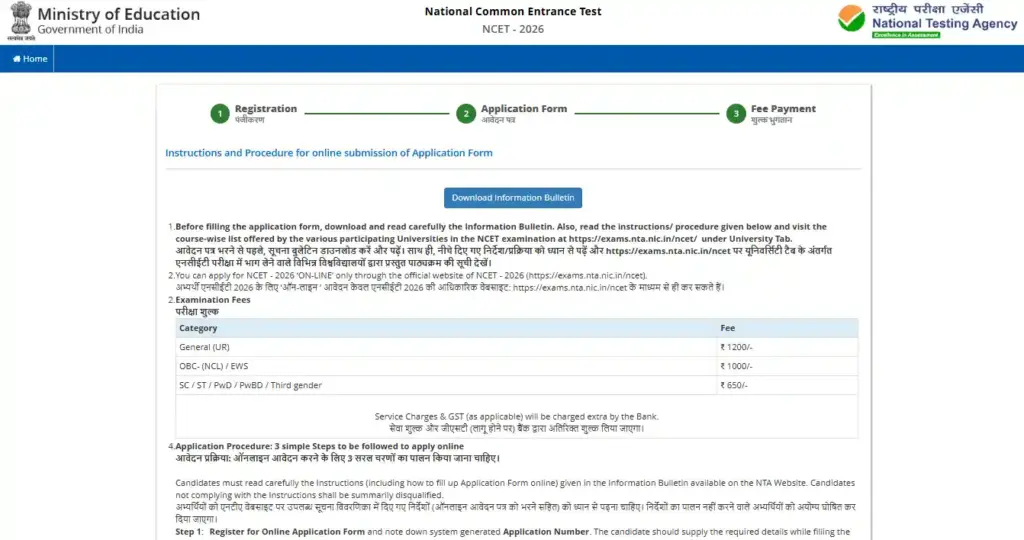Open the Registration step label
Screen dimensions: 1024x540
click(265, 109)
